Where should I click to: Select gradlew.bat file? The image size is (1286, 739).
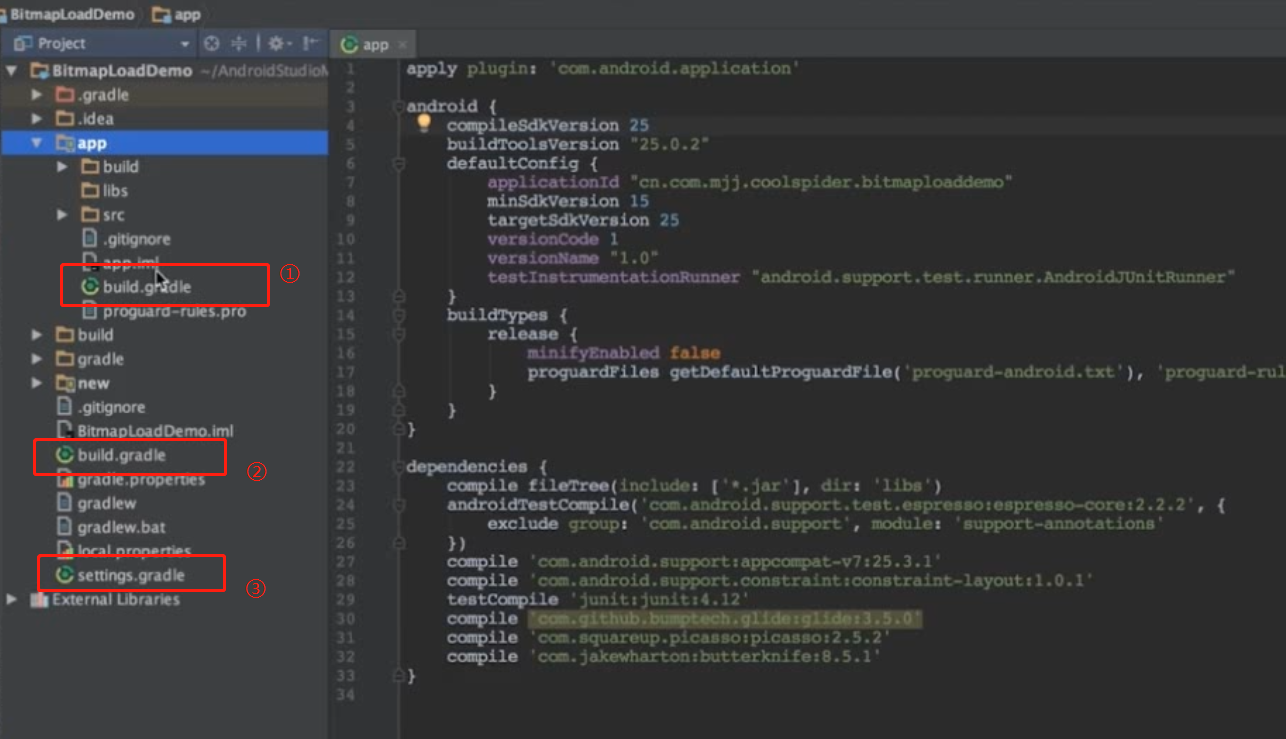(x=121, y=527)
